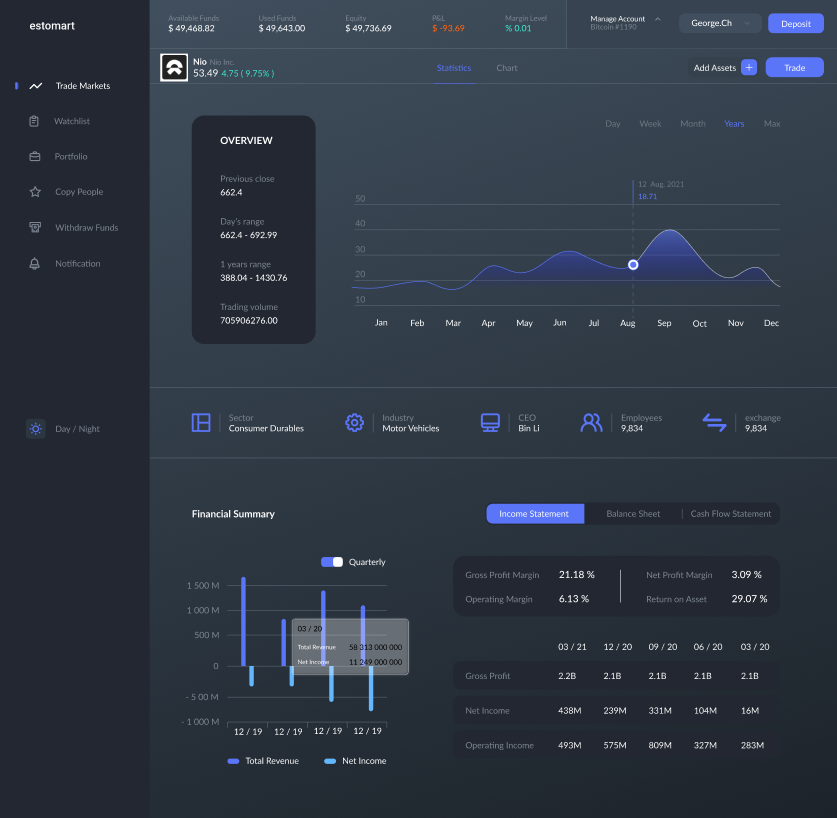The height and width of the screenshot is (818, 837).
Task: Switch to the Balance Sheet tab
Action: tap(633, 514)
